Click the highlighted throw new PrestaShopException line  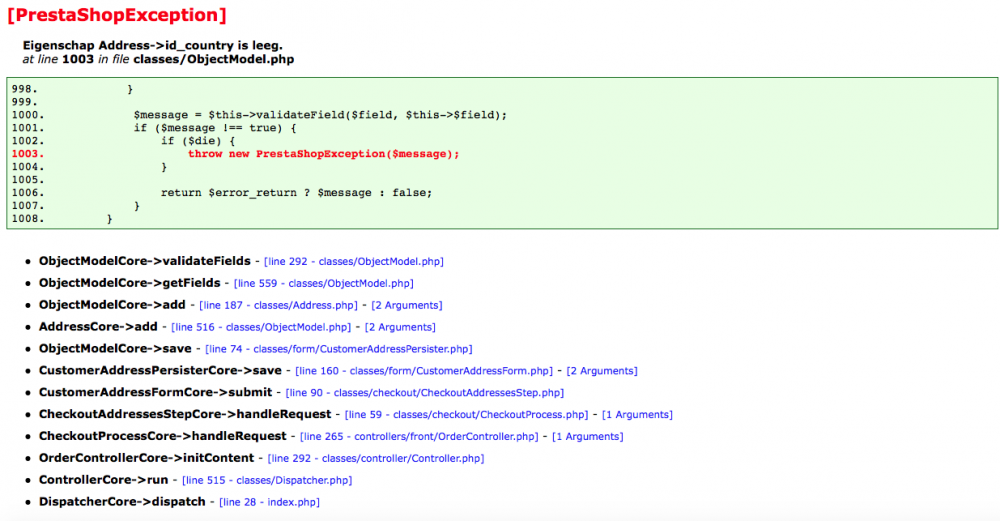click(323, 154)
